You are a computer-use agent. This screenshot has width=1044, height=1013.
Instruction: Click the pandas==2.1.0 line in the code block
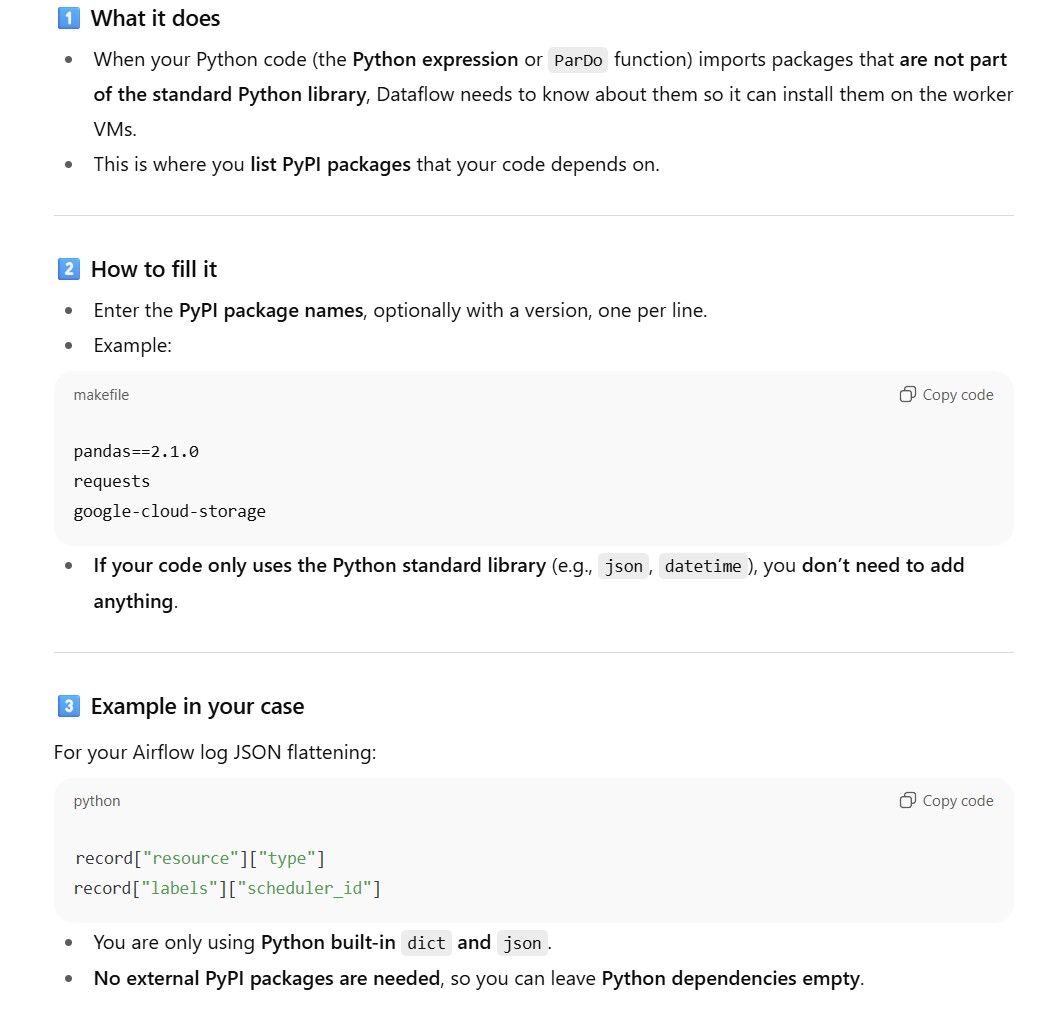coord(136,451)
